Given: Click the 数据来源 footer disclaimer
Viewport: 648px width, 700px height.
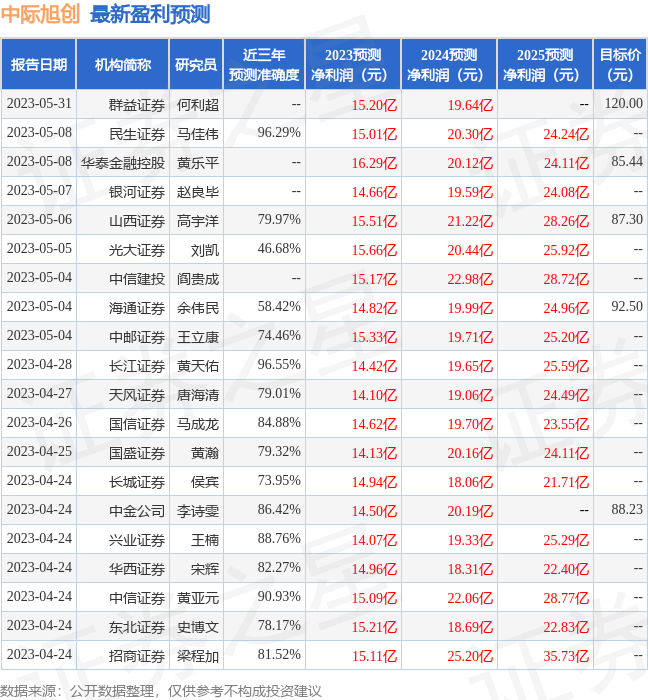Looking at the screenshot, I should [161, 691].
